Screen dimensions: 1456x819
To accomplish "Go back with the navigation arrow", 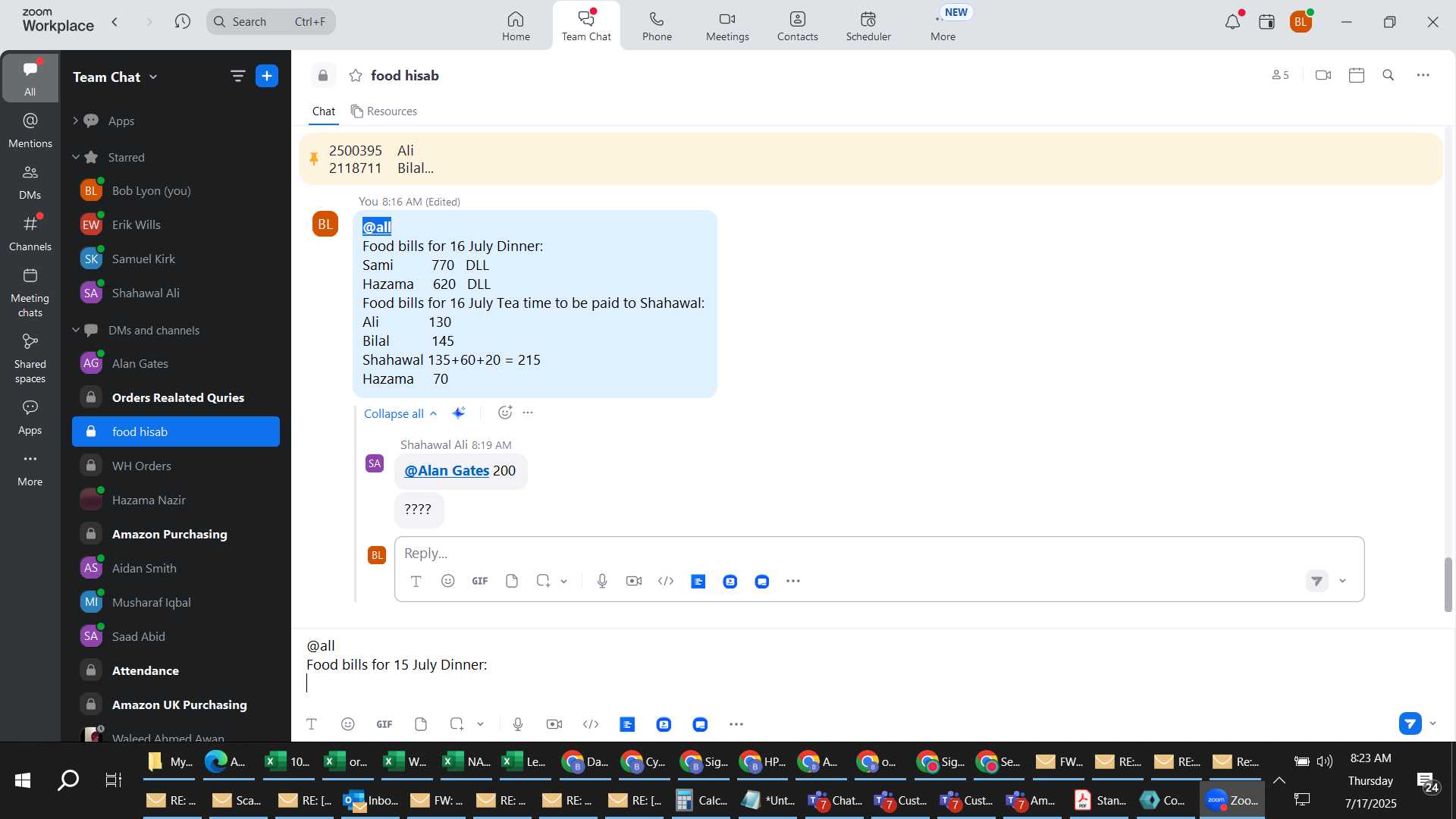I will (115, 21).
